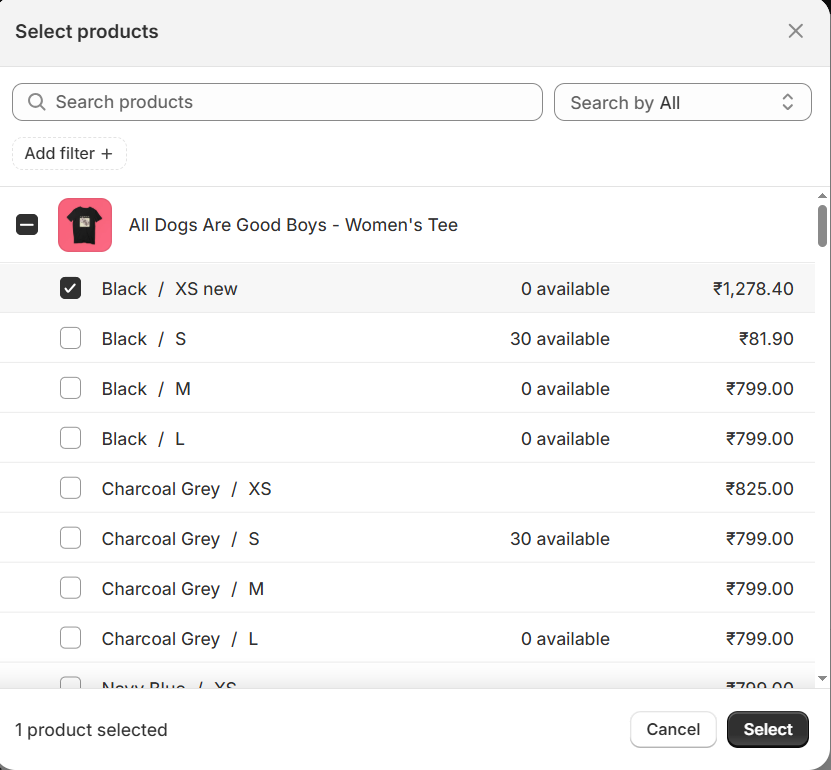
Task: Select the Black / L variant checkbox
Action: click(x=70, y=439)
